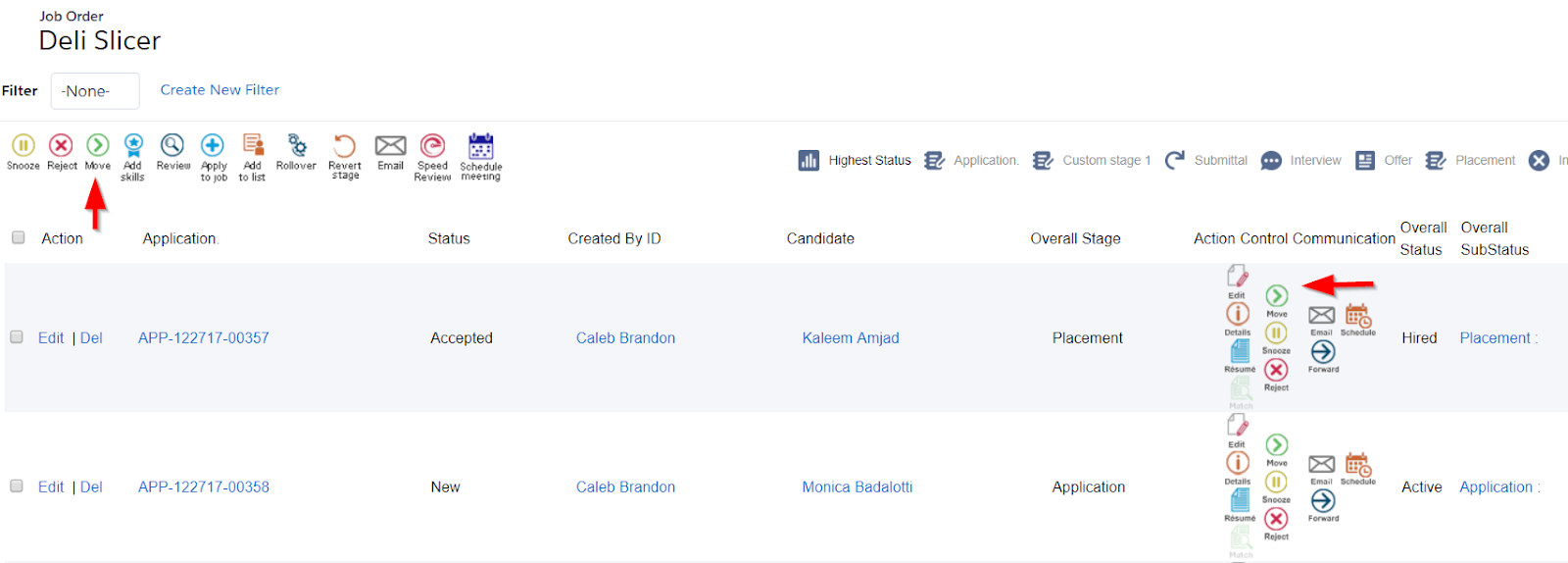
Task: Click Rollover icon in toolbar
Action: tap(297, 146)
